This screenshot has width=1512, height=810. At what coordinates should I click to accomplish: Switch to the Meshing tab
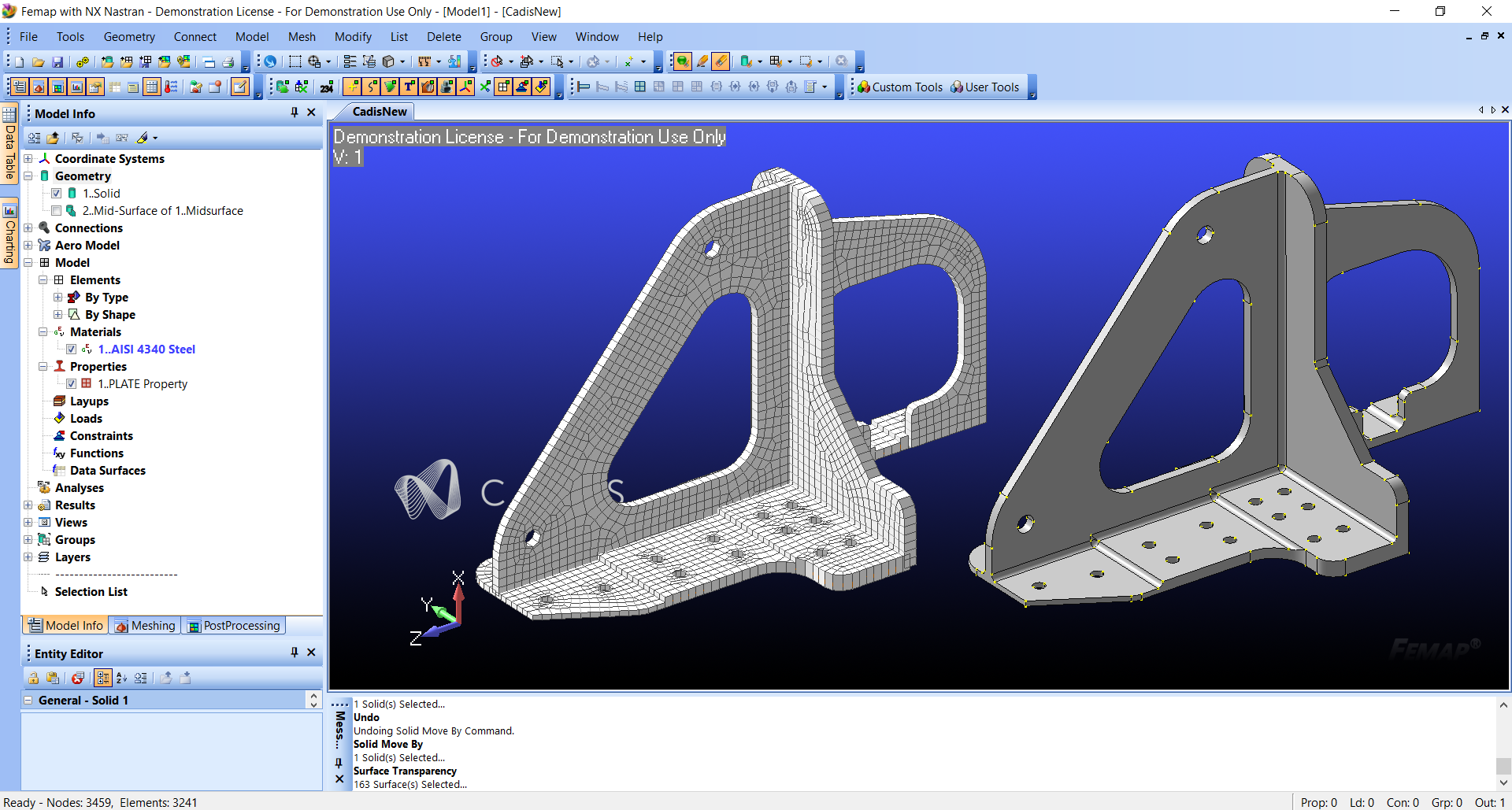pyautogui.click(x=145, y=626)
